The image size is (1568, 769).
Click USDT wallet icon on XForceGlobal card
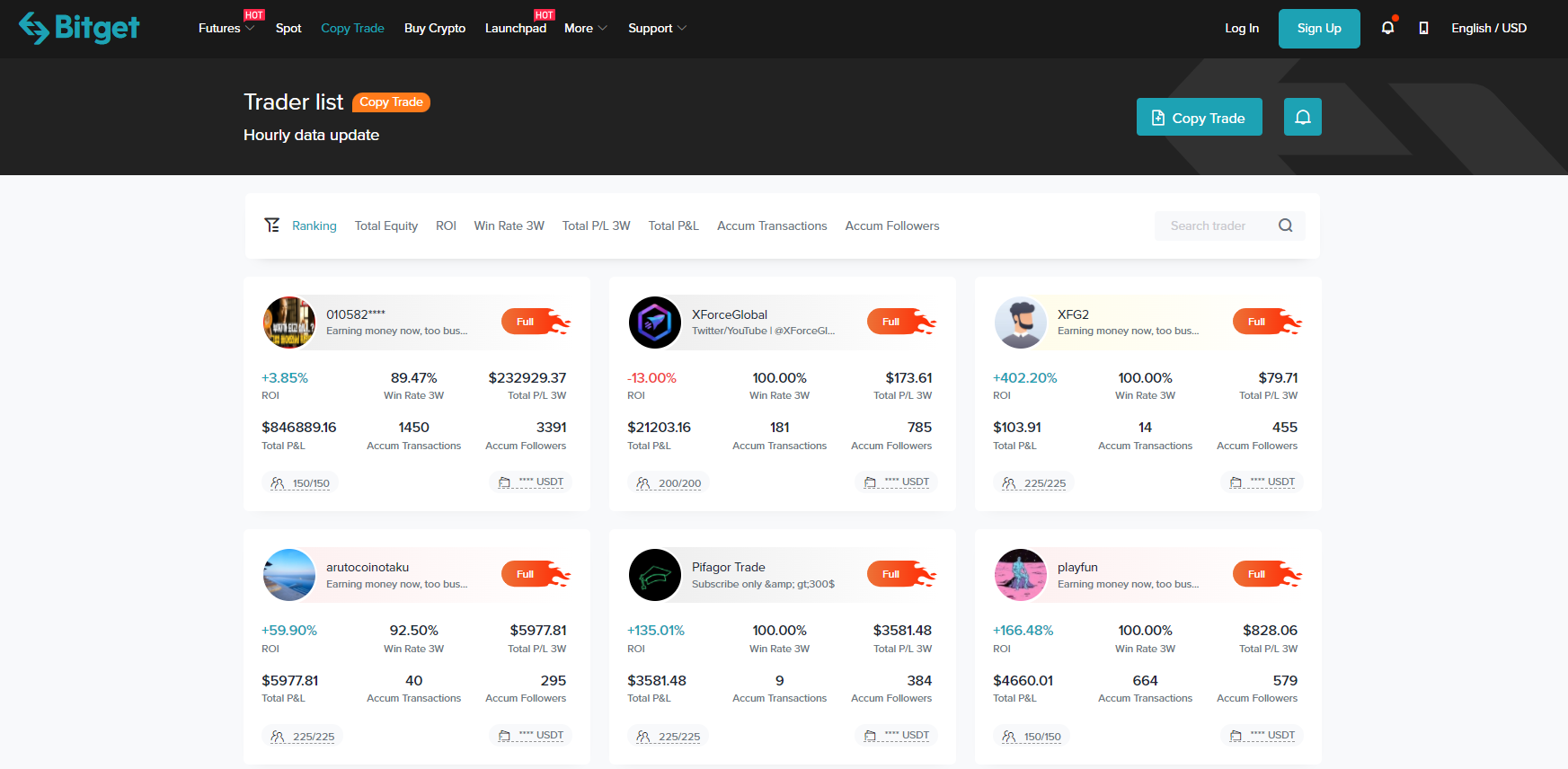[x=871, y=482]
